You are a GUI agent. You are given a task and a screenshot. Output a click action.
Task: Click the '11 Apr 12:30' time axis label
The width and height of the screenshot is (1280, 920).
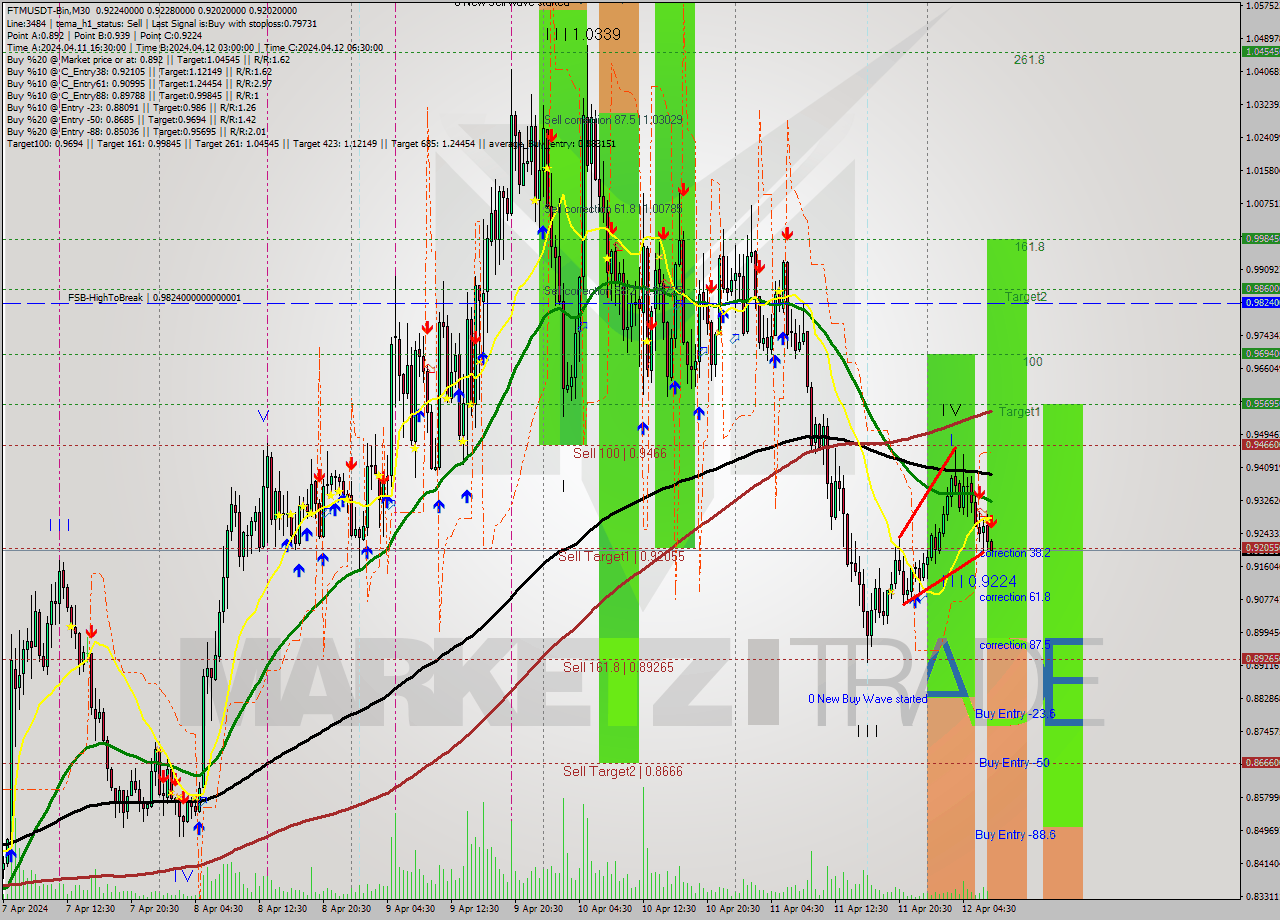860,909
